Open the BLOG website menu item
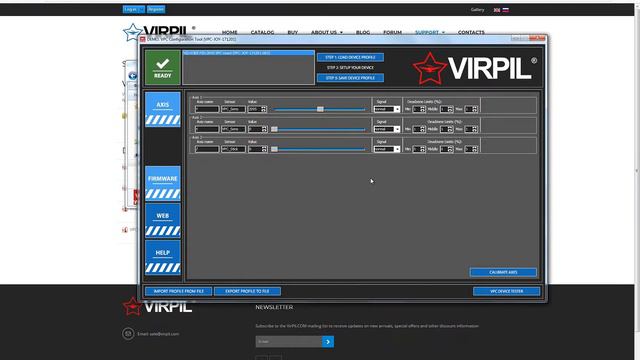 click(x=363, y=32)
